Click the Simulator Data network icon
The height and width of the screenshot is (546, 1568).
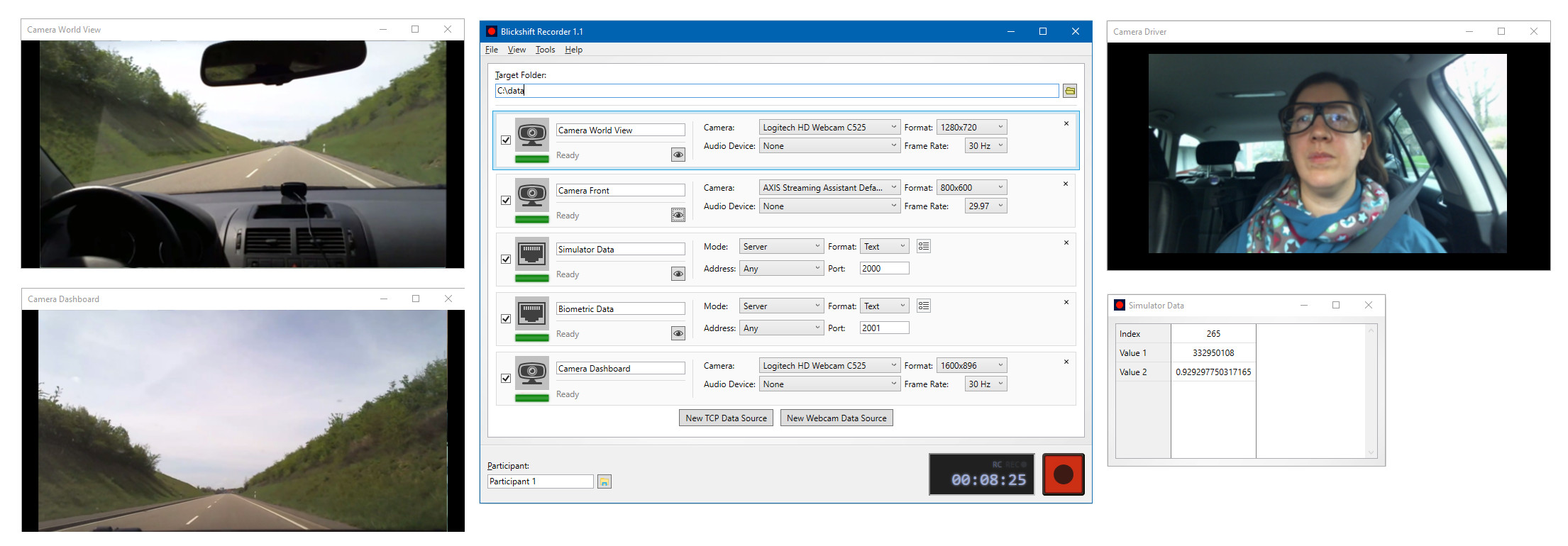pyautogui.click(x=531, y=253)
